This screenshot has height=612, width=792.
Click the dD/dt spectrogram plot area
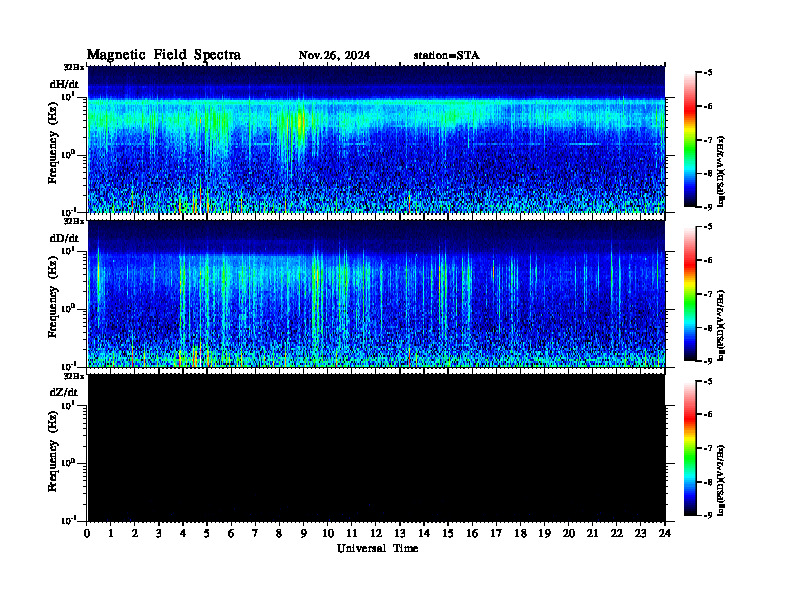(x=376, y=293)
